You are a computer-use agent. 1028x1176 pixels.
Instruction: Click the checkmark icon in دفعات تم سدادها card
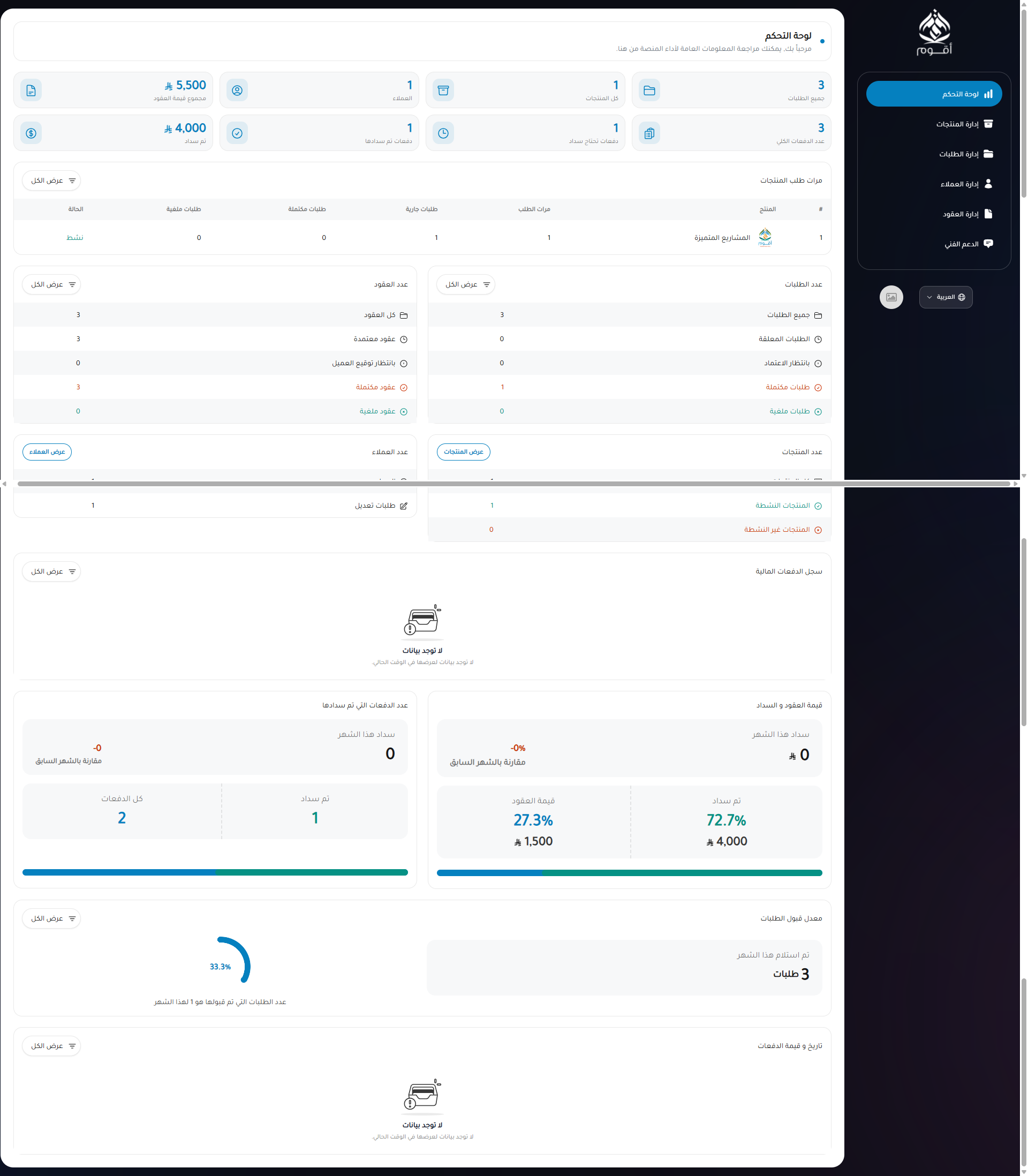pos(237,133)
